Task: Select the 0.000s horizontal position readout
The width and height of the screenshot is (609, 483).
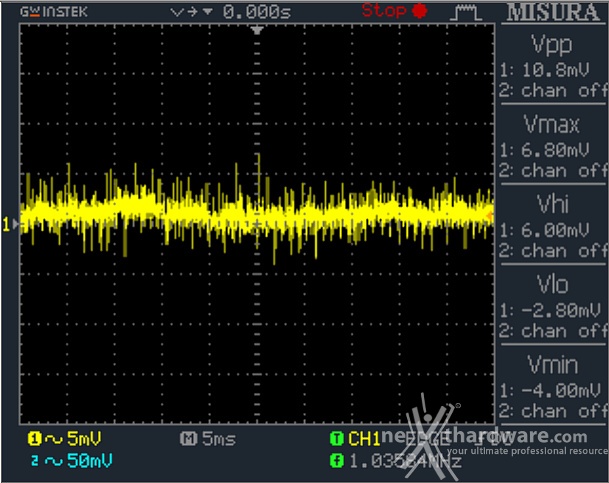Action: 257,12
